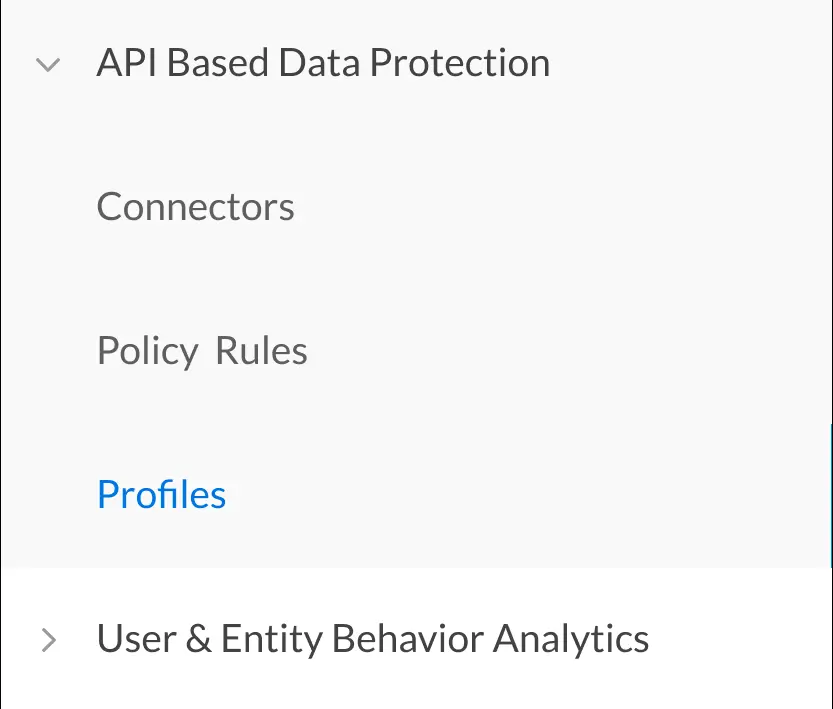This screenshot has height=709, width=833.
Task: Choose Connectors in the sidebar
Action: click(195, 207)
